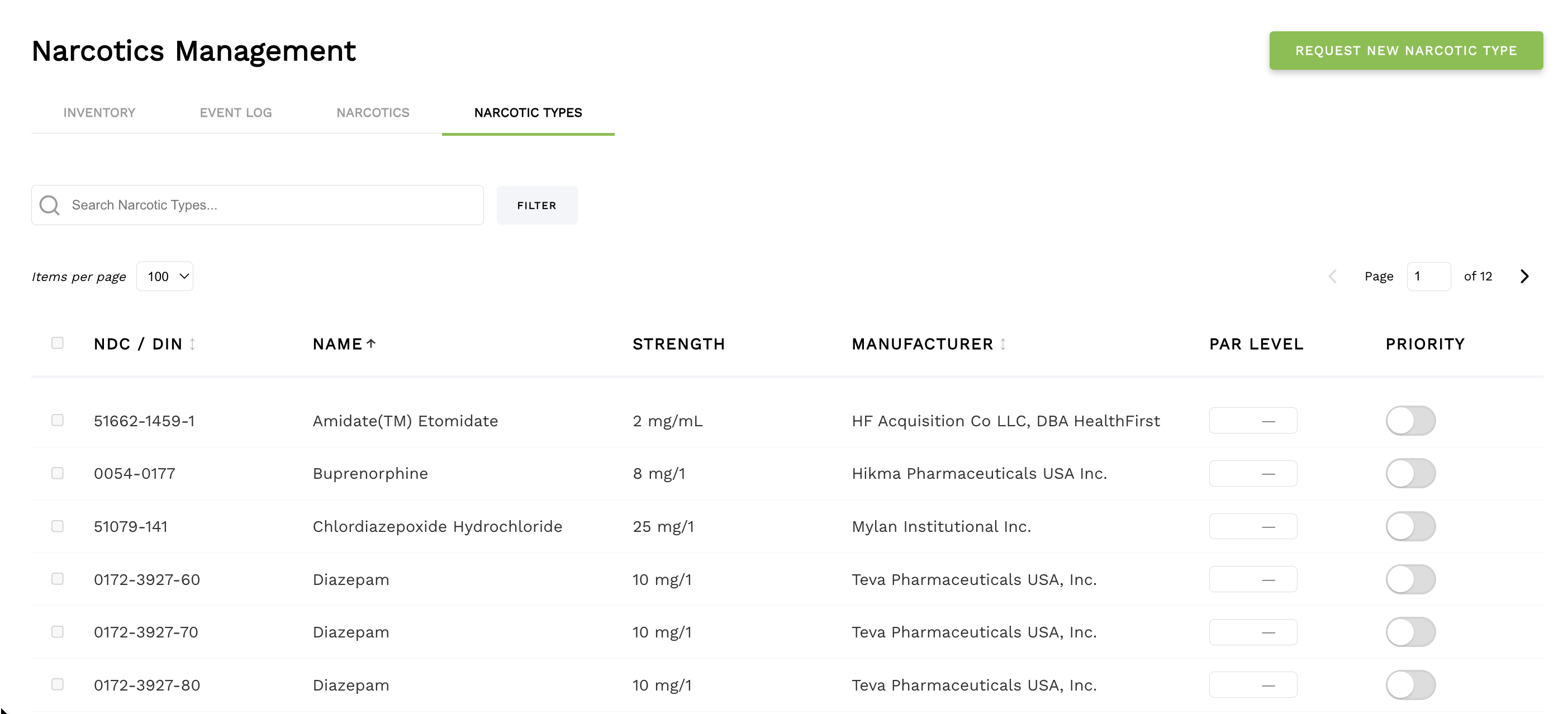1568x714 pixels.
Task: Click strength value 2 mg/mL
Action: point(668,421)
